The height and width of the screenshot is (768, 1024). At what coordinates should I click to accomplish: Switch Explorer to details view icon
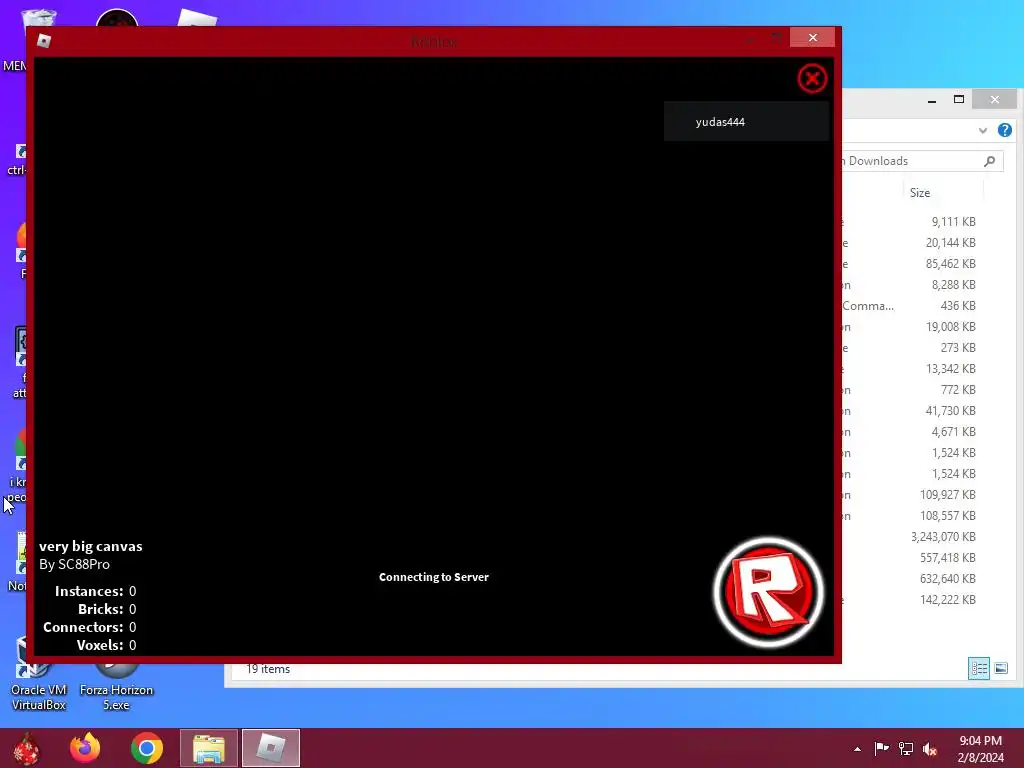tap(978, 668)
